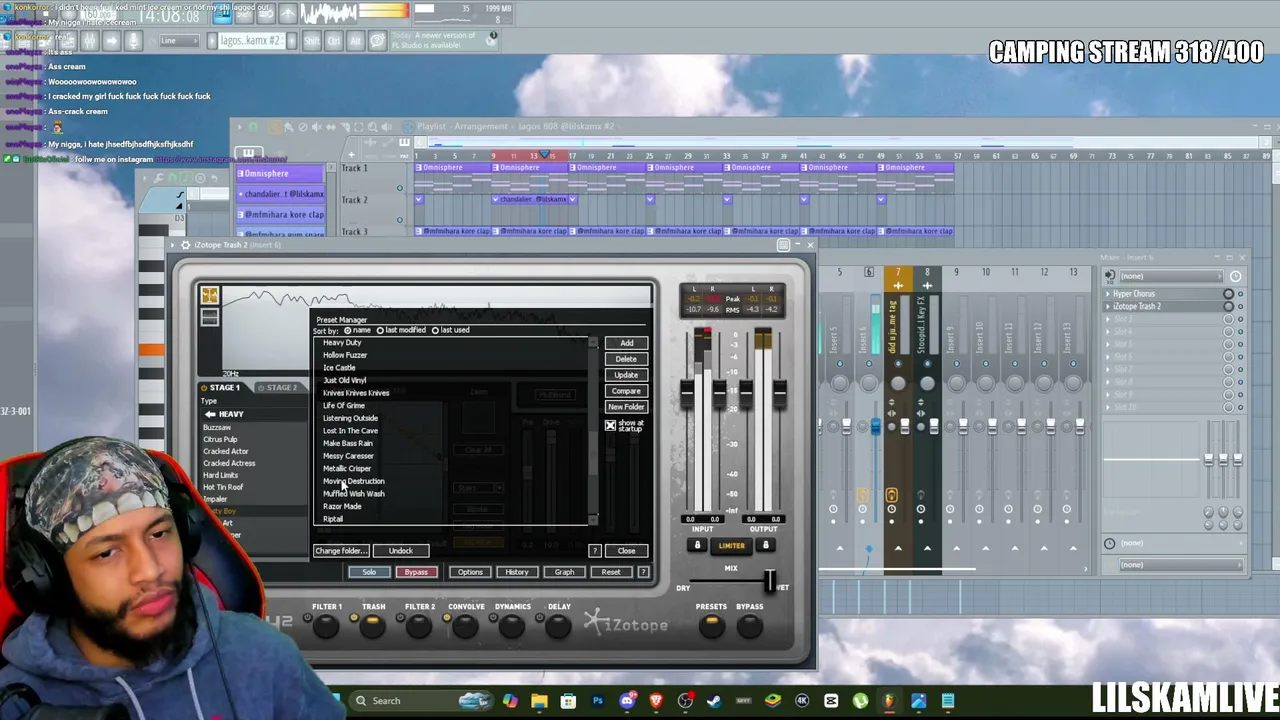Select the top spectrum view icon

(x=209, y=295)
